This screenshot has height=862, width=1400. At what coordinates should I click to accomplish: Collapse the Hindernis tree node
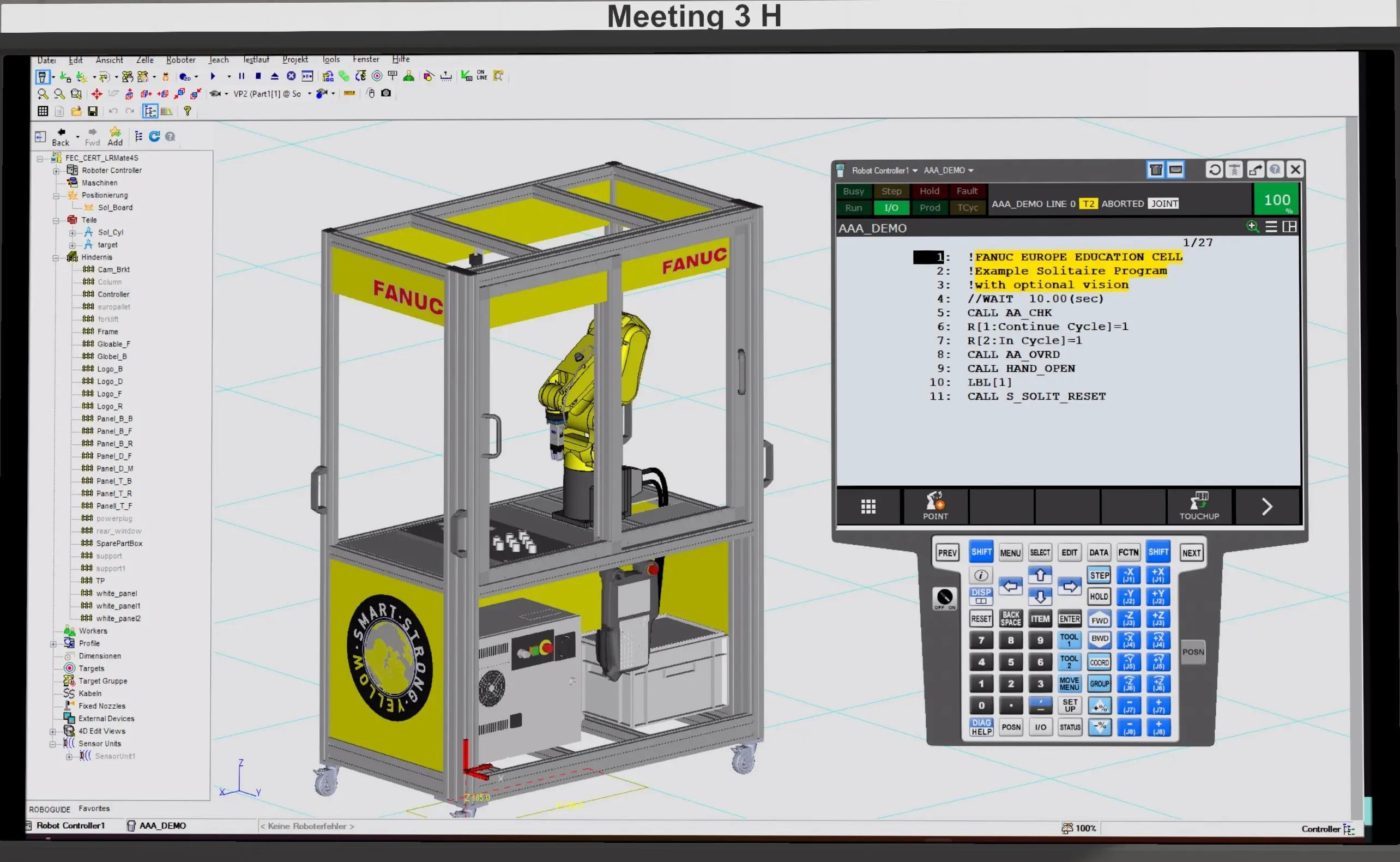(x=56, y=258)
